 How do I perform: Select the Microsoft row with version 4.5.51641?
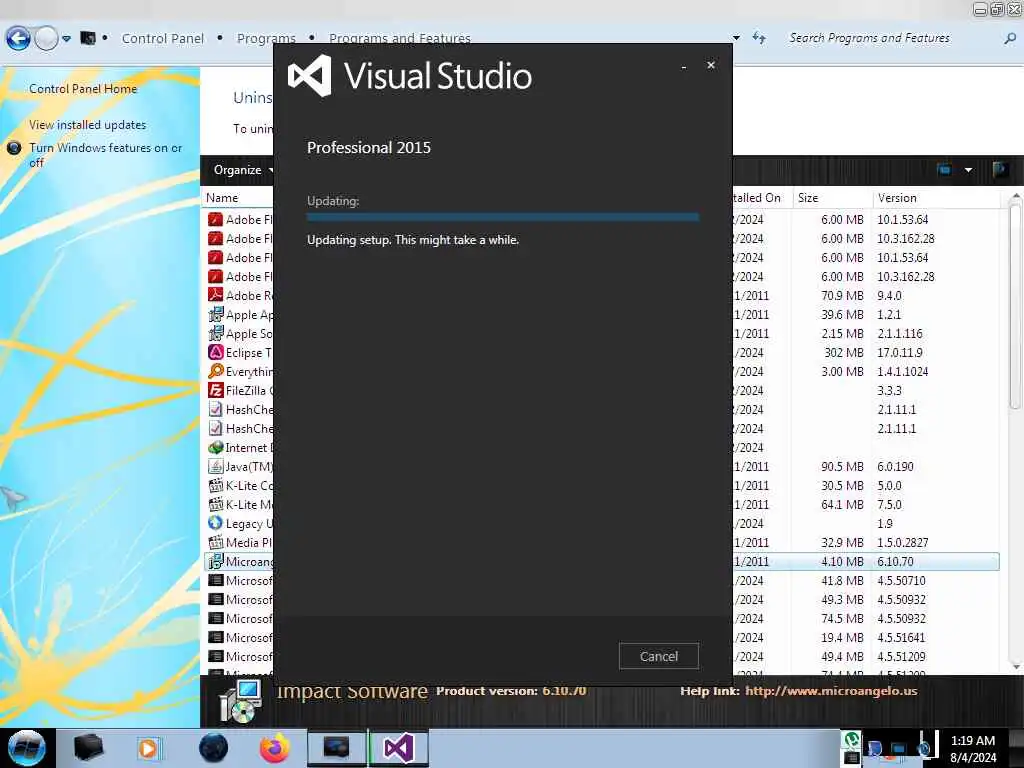point(602,637)
